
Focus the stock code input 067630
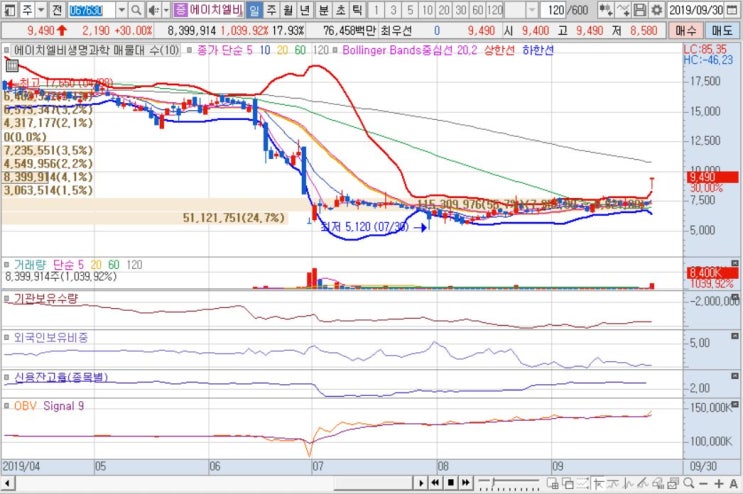click(x=91, y=9)
